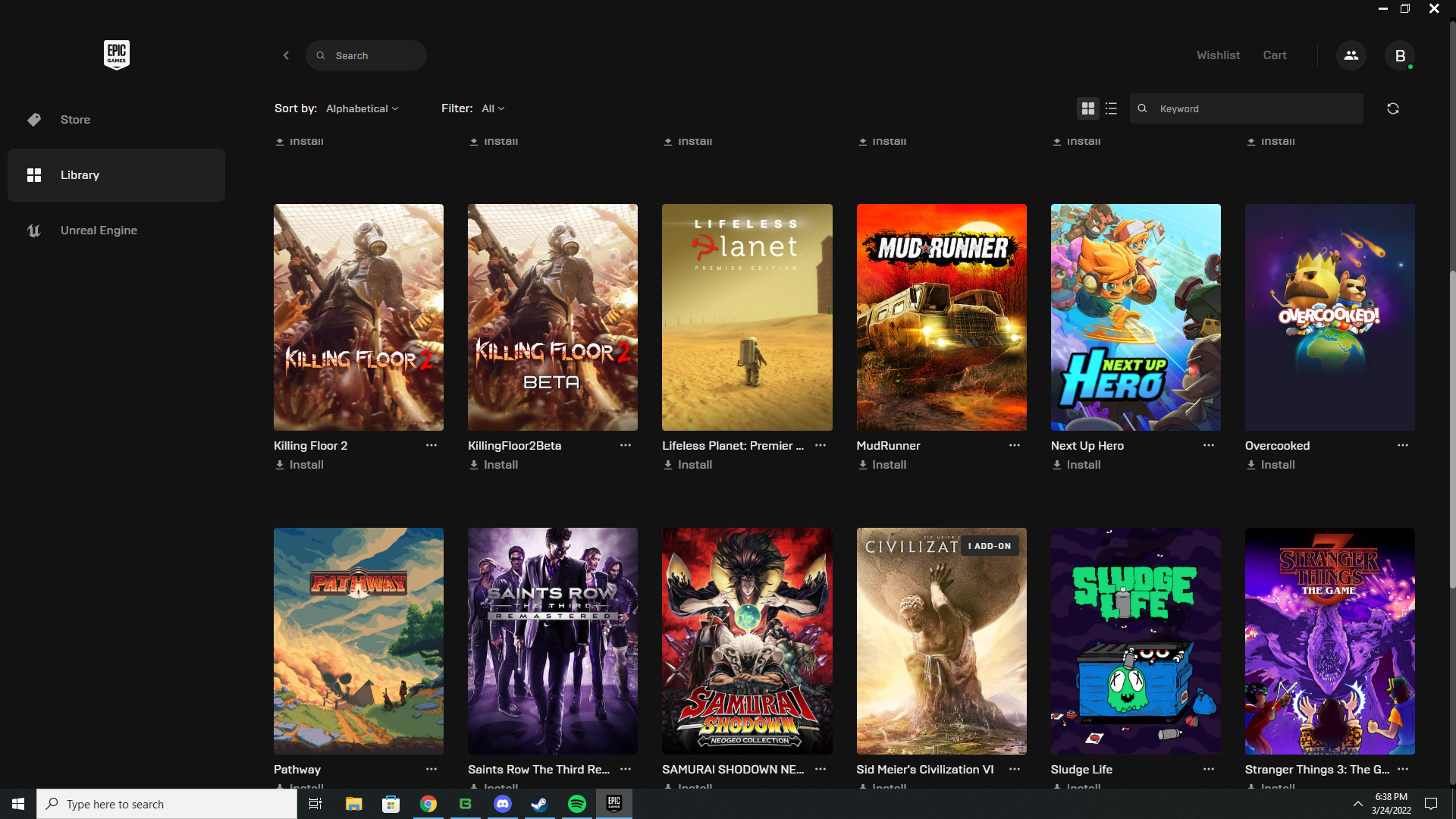Switch to list view layout icon
The width and height of the screenshot is (1456, 819).
tap(1111, 108)
